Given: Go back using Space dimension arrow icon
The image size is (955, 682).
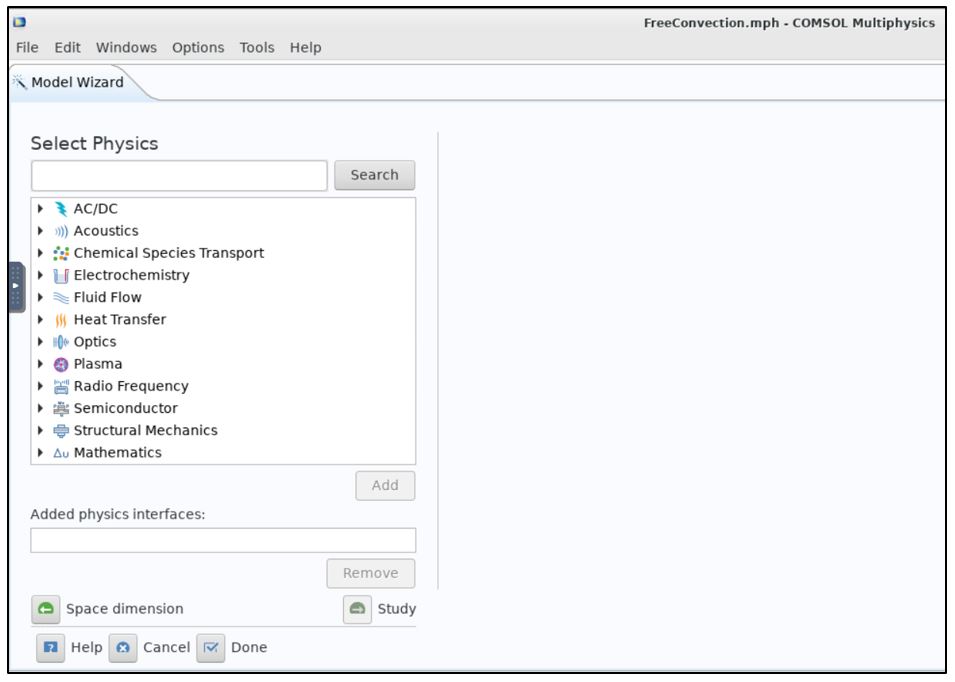Looking at the screenshot, I should click(x=46, y=609).
